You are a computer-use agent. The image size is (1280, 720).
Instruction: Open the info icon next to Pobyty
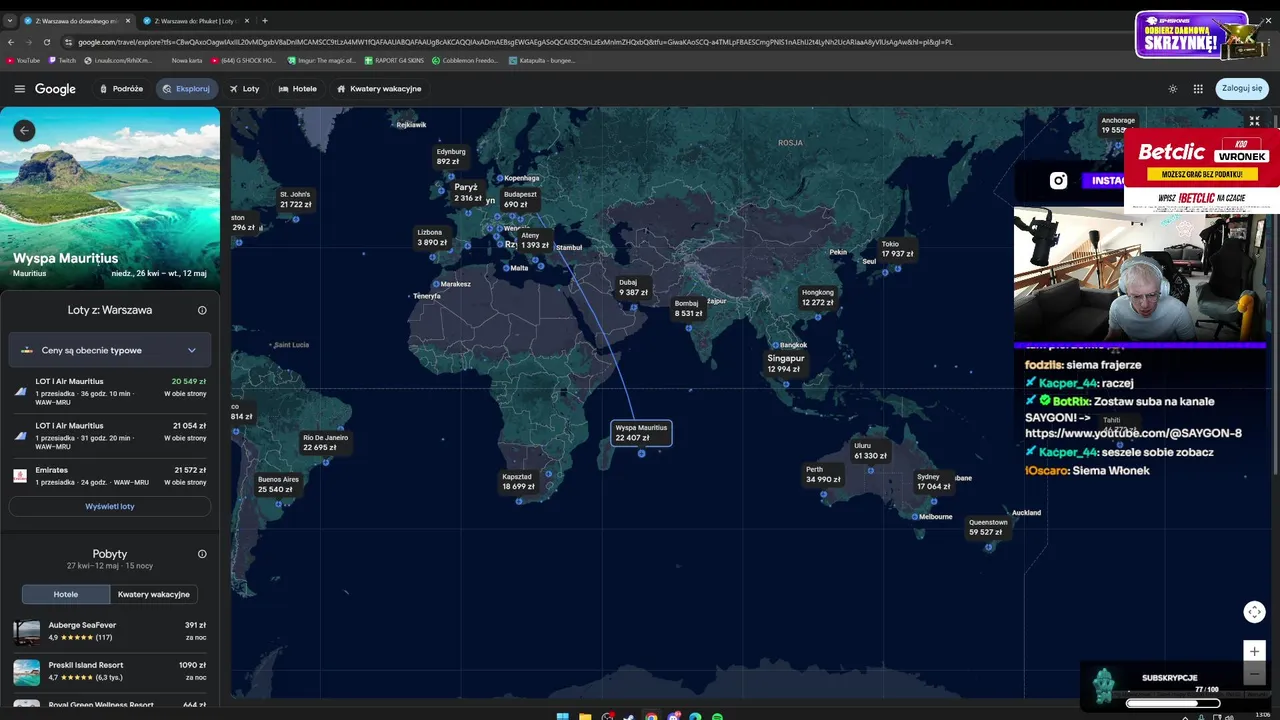[202, 554]
